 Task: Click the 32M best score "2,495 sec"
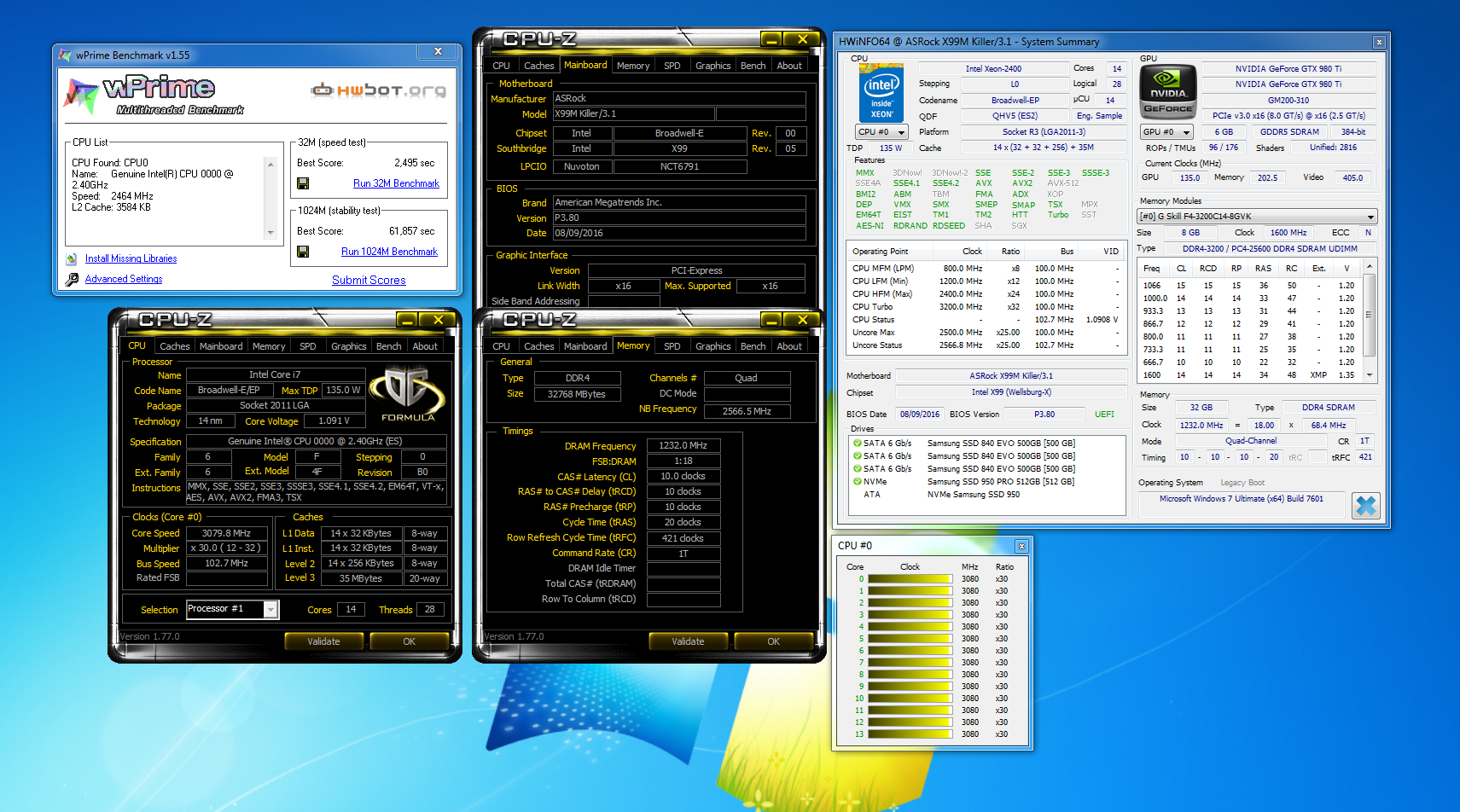(x=414, y=163)
